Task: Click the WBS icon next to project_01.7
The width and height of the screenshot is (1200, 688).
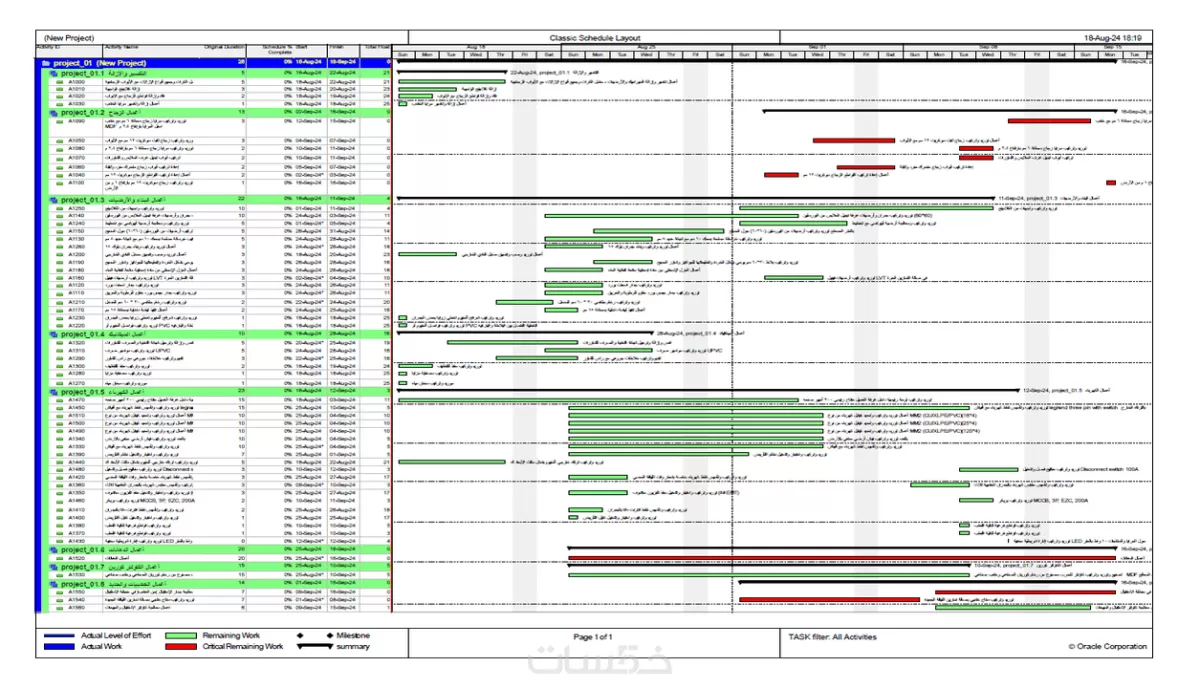Action: (x=53, y=567)
